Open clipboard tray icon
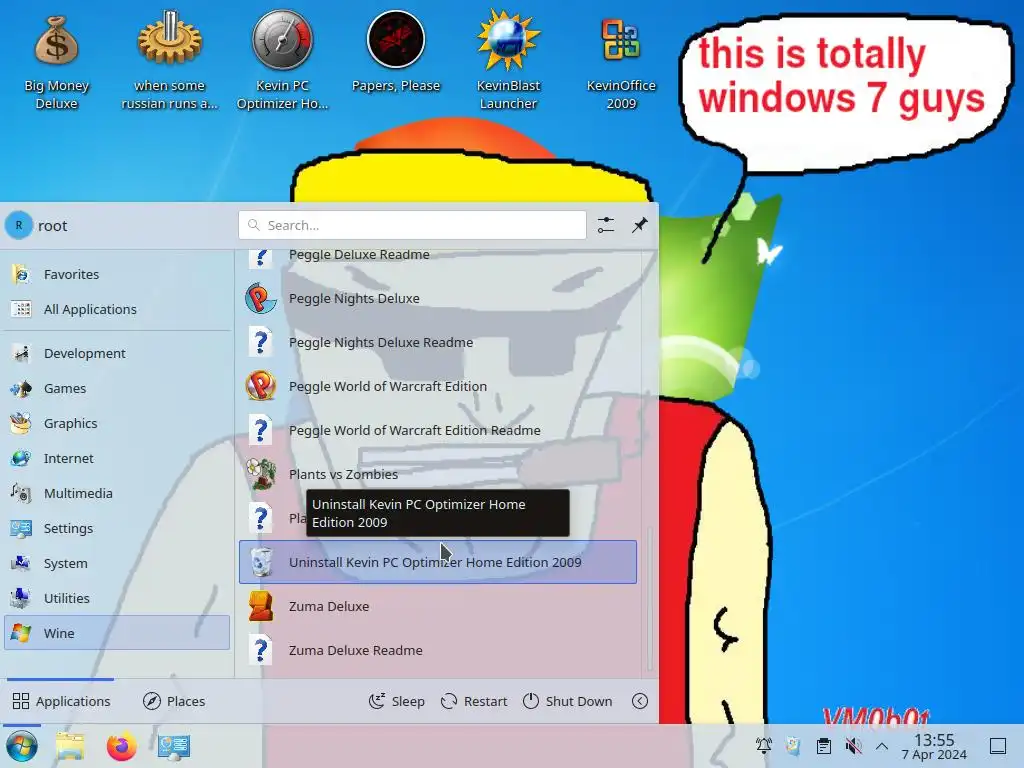This screenshot has height=768, width=1024. [824, 746]
